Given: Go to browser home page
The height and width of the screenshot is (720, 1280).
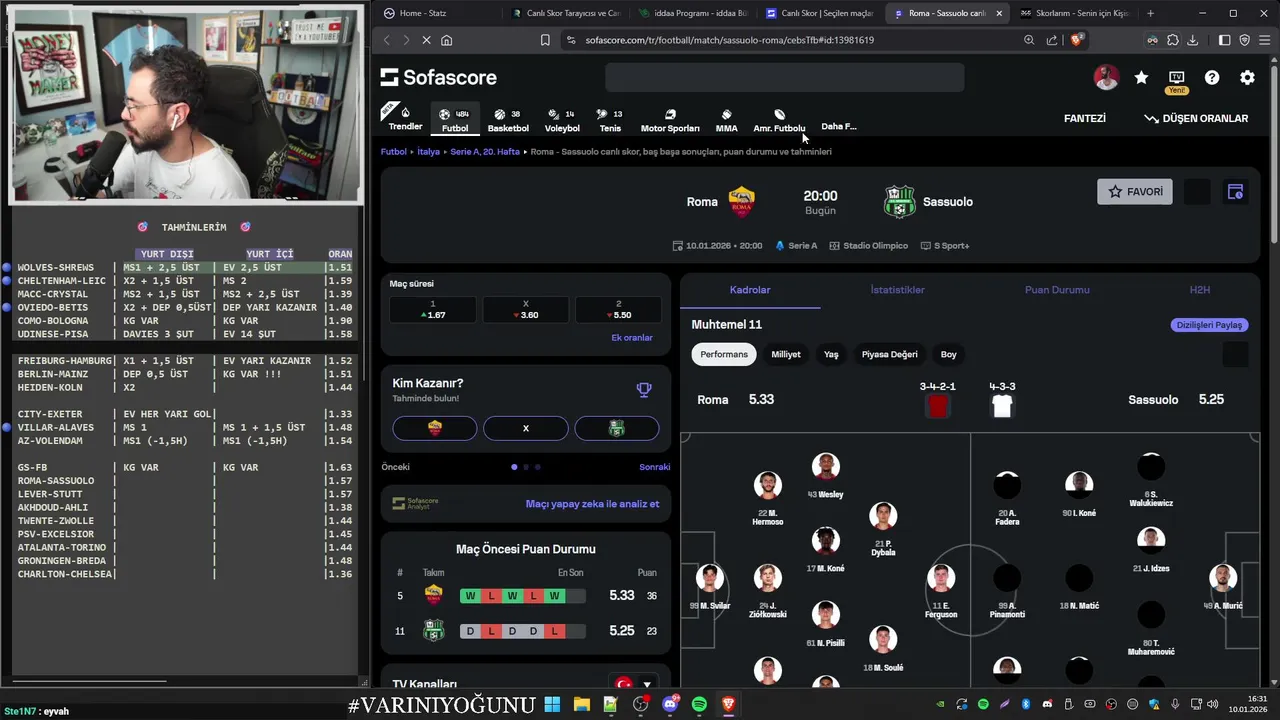Looking at the screenshot, I should pos(446,40).
